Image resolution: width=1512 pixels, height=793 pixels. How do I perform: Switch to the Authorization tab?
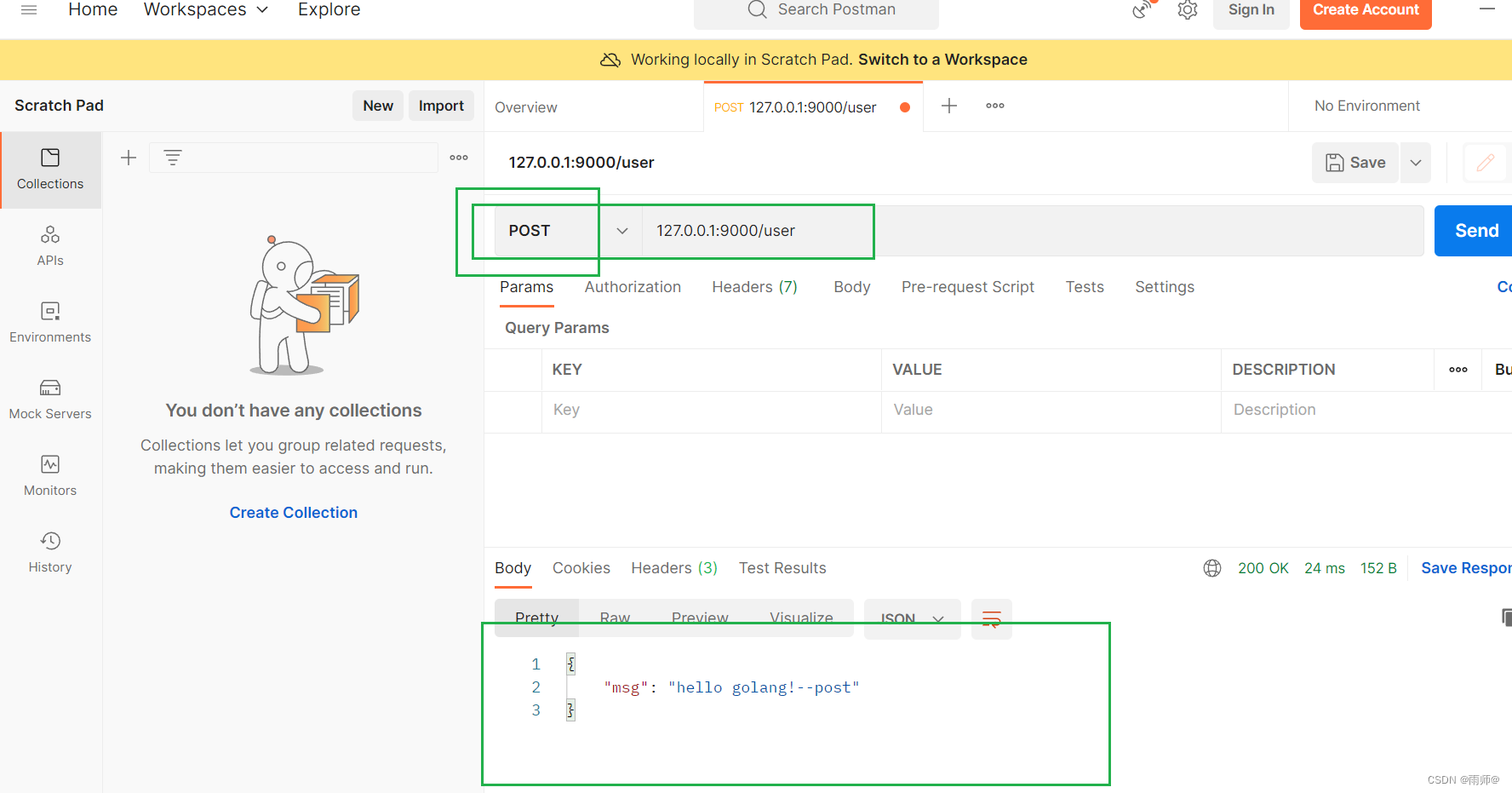click(x=633, y=287)
